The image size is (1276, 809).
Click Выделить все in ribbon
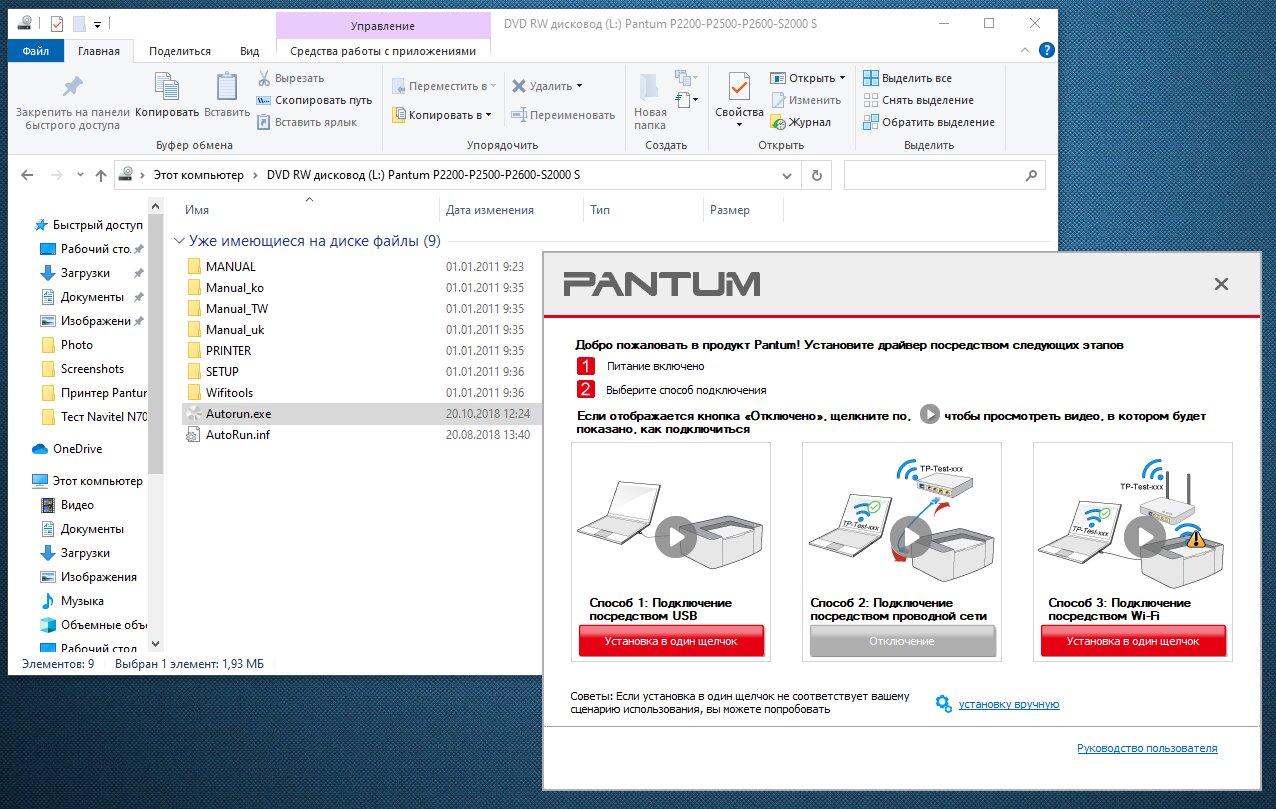pos(907,78)
